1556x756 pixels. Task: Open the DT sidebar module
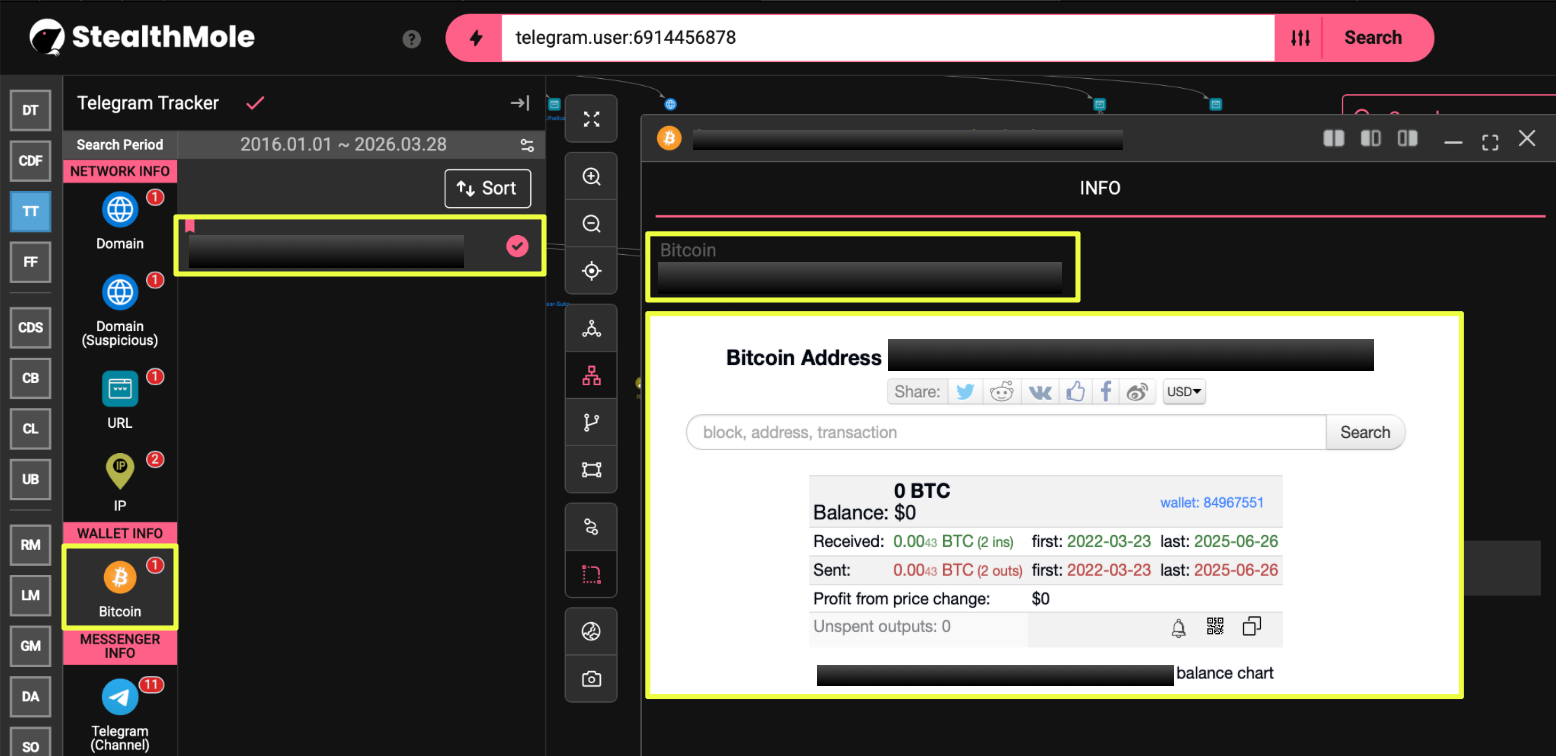click(30, 111)
